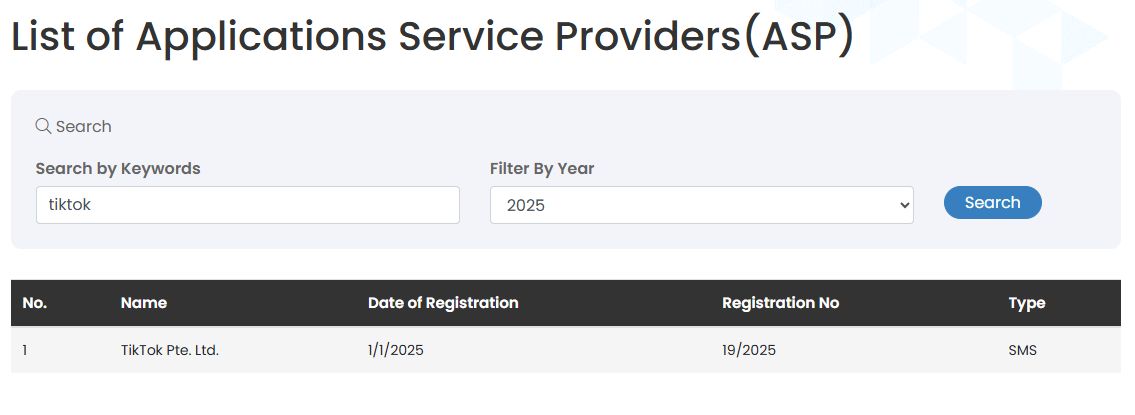Click the Filter By Year label

click(542, 168)
